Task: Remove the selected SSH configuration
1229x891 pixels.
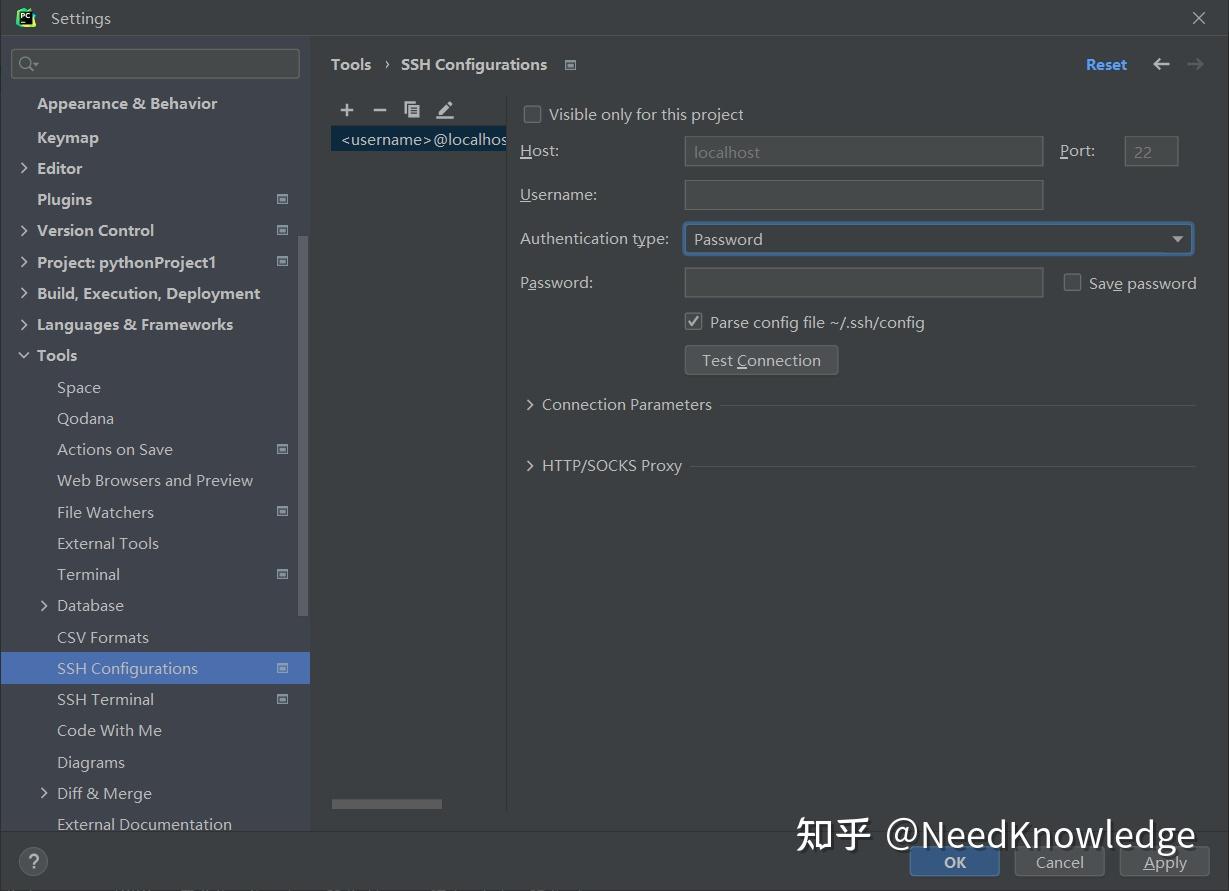Action: [379, 110]
